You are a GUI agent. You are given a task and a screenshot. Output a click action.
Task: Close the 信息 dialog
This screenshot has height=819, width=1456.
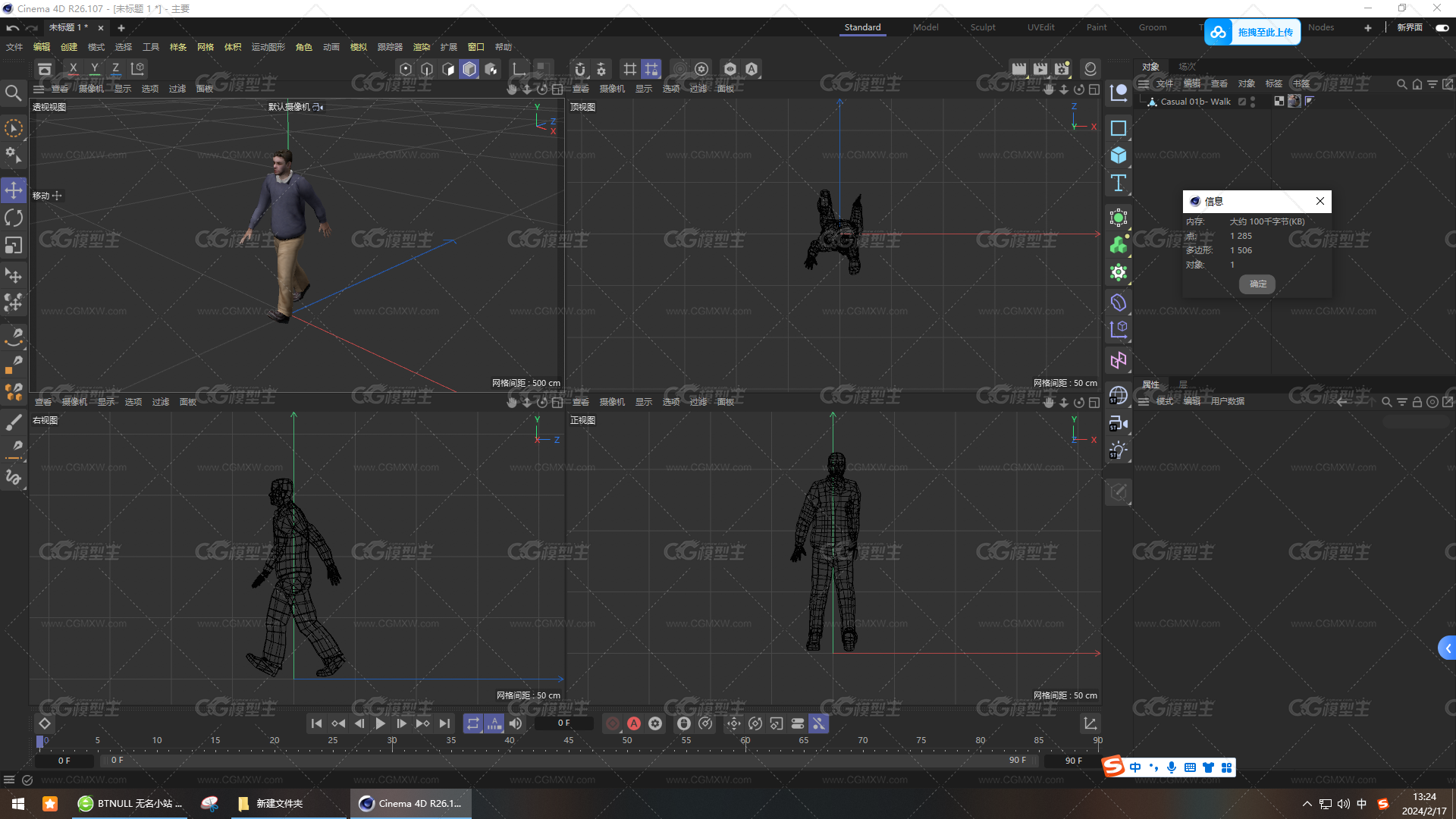click(x=1320, y=201)
